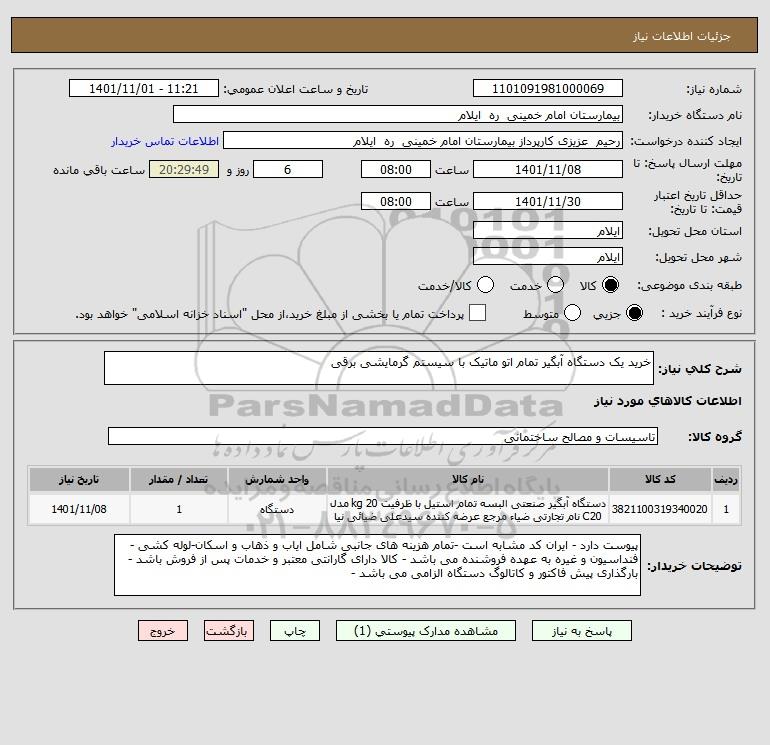Screen dimensions: 770x745
Task: Click the buyer notes text area
Action: (x=377, y=565)
